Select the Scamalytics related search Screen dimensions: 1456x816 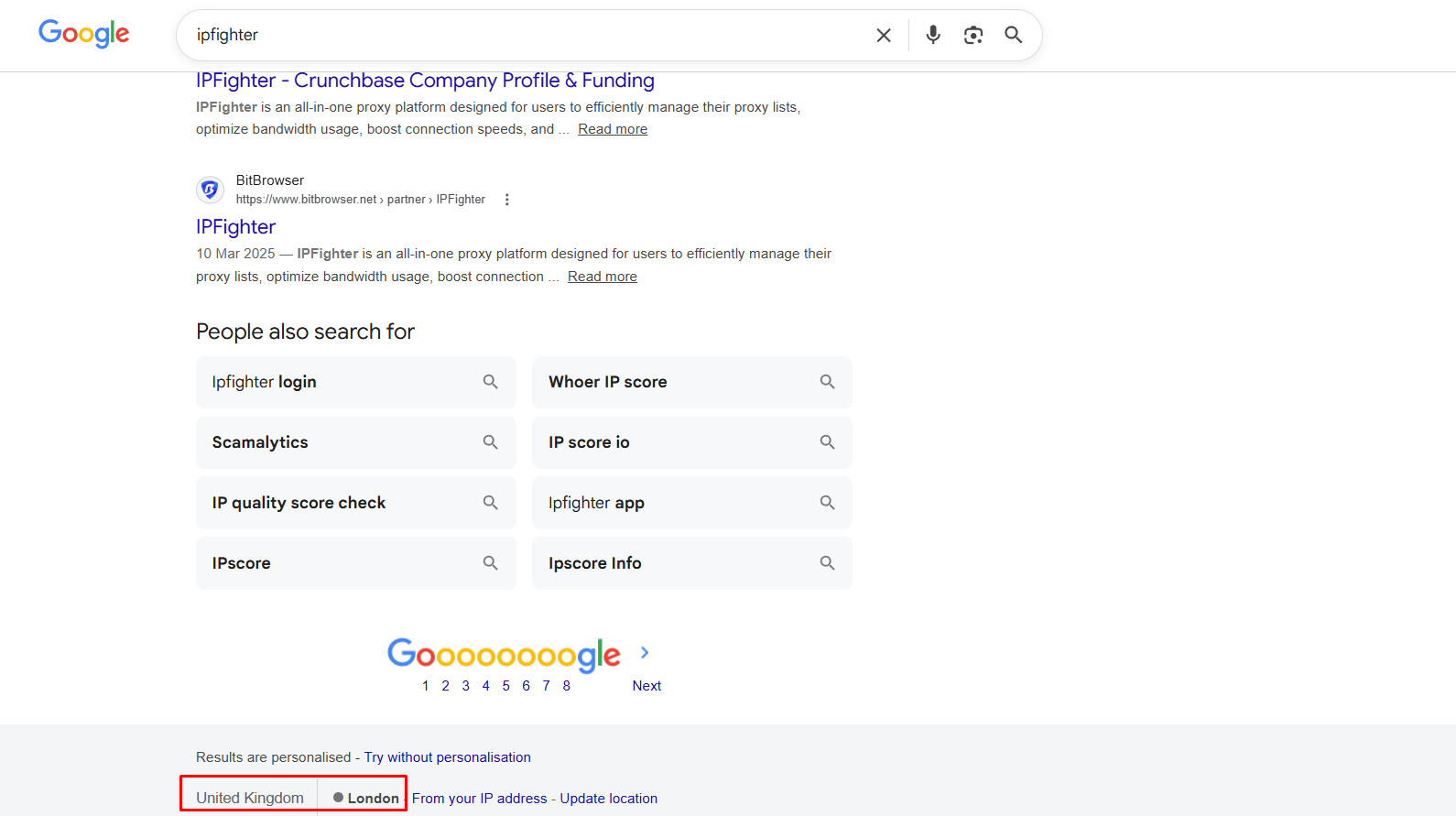356,442
